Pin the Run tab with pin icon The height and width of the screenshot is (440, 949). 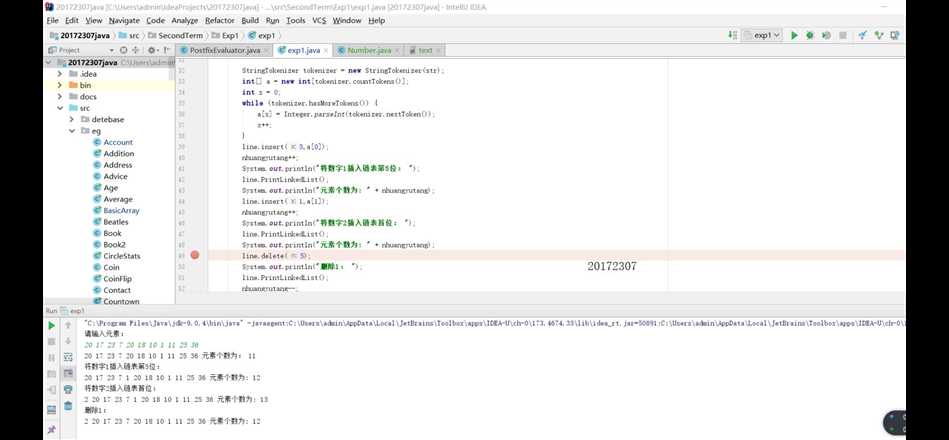pyautogui.click(x=51, y=429)
